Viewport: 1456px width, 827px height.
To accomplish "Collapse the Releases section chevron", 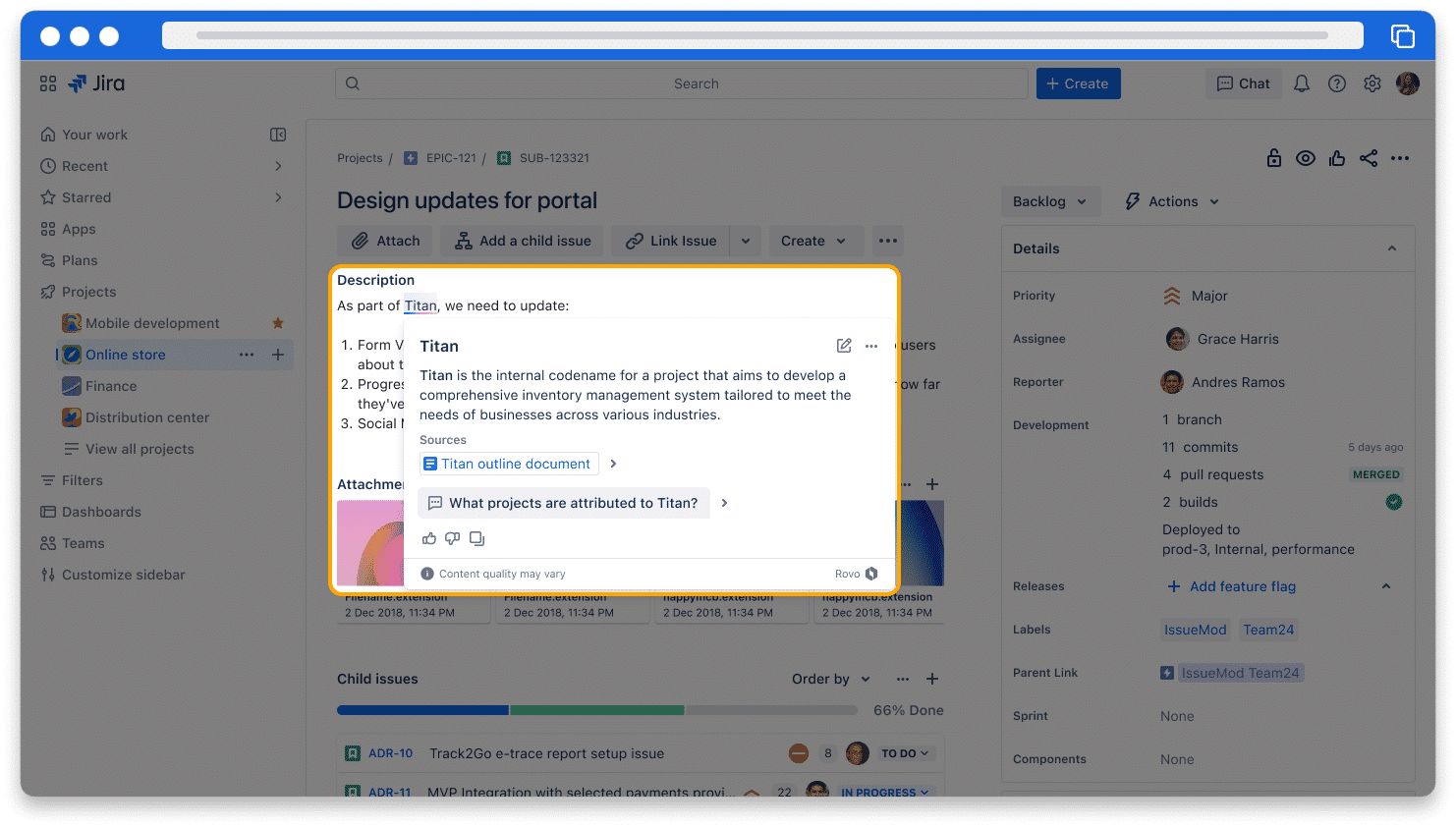I will pos(1386,586).
